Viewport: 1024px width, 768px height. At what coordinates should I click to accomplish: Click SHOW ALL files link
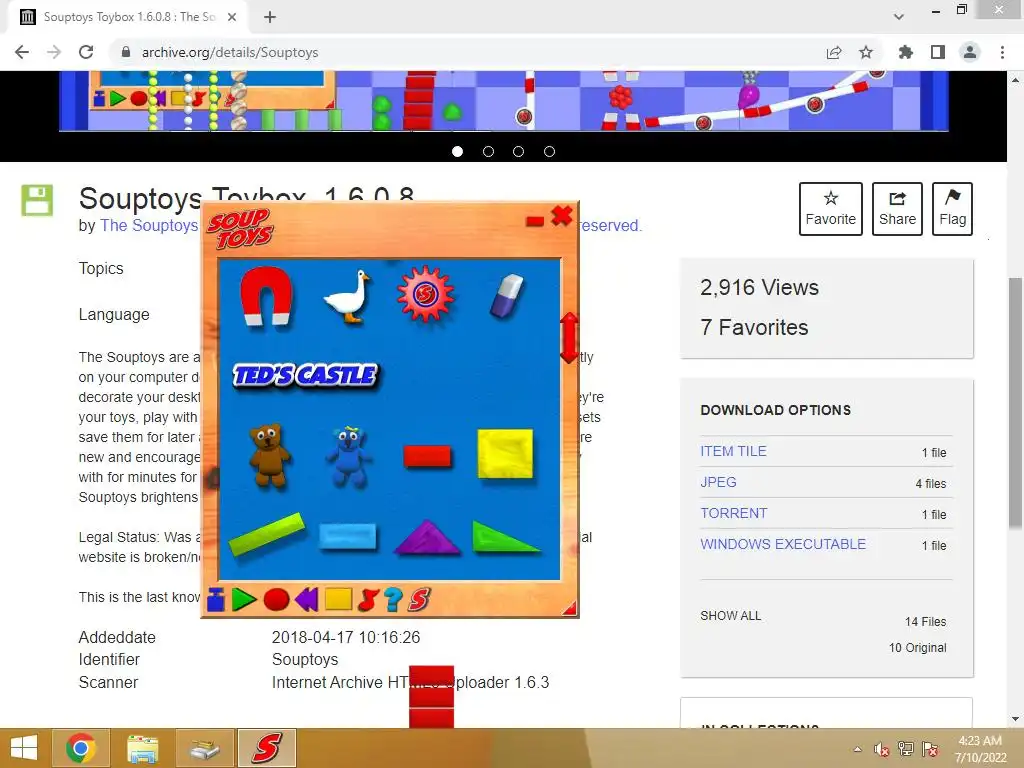[731, 616]
